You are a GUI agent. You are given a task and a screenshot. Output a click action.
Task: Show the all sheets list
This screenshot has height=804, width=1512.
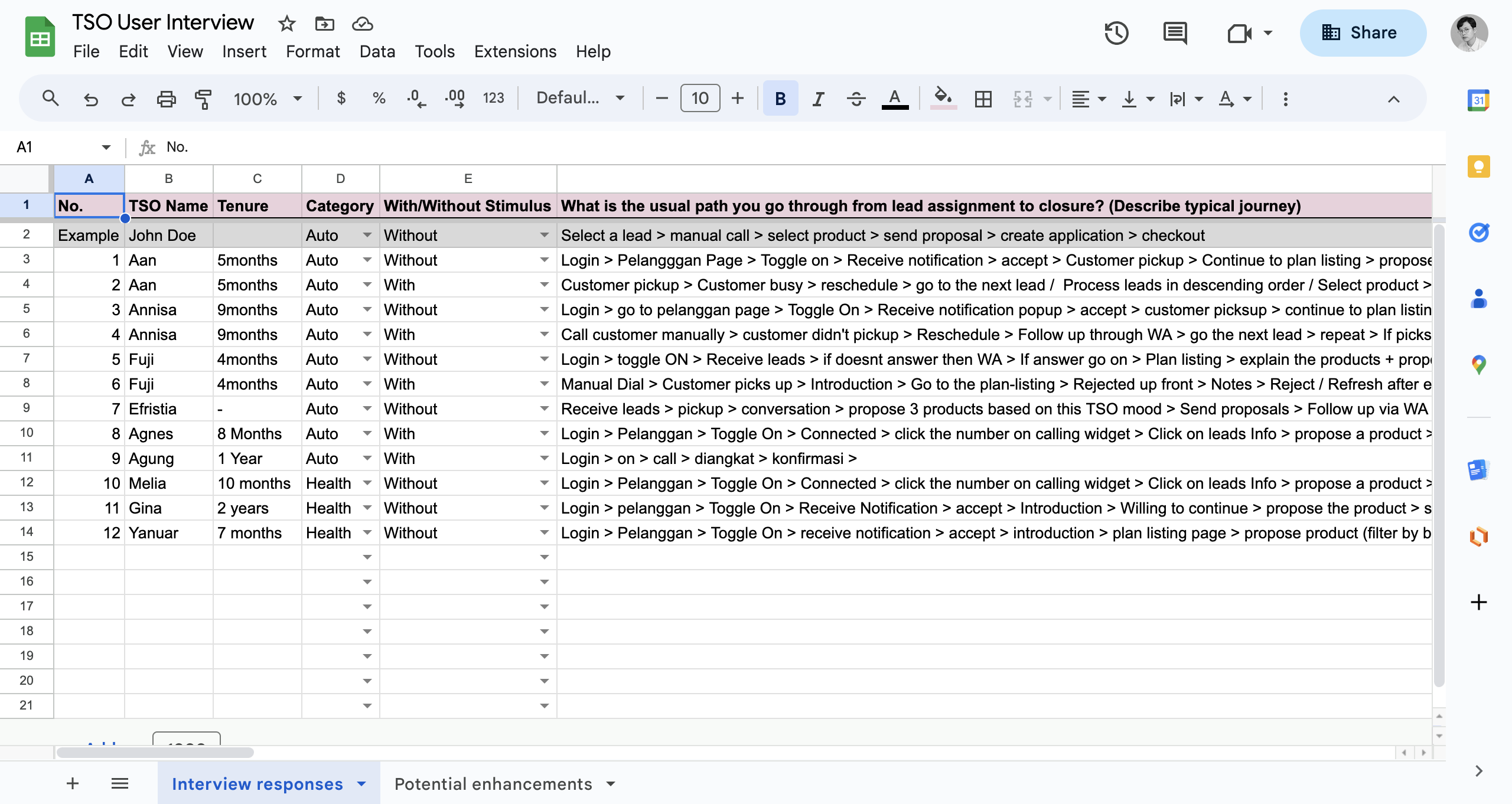(120, 783)
